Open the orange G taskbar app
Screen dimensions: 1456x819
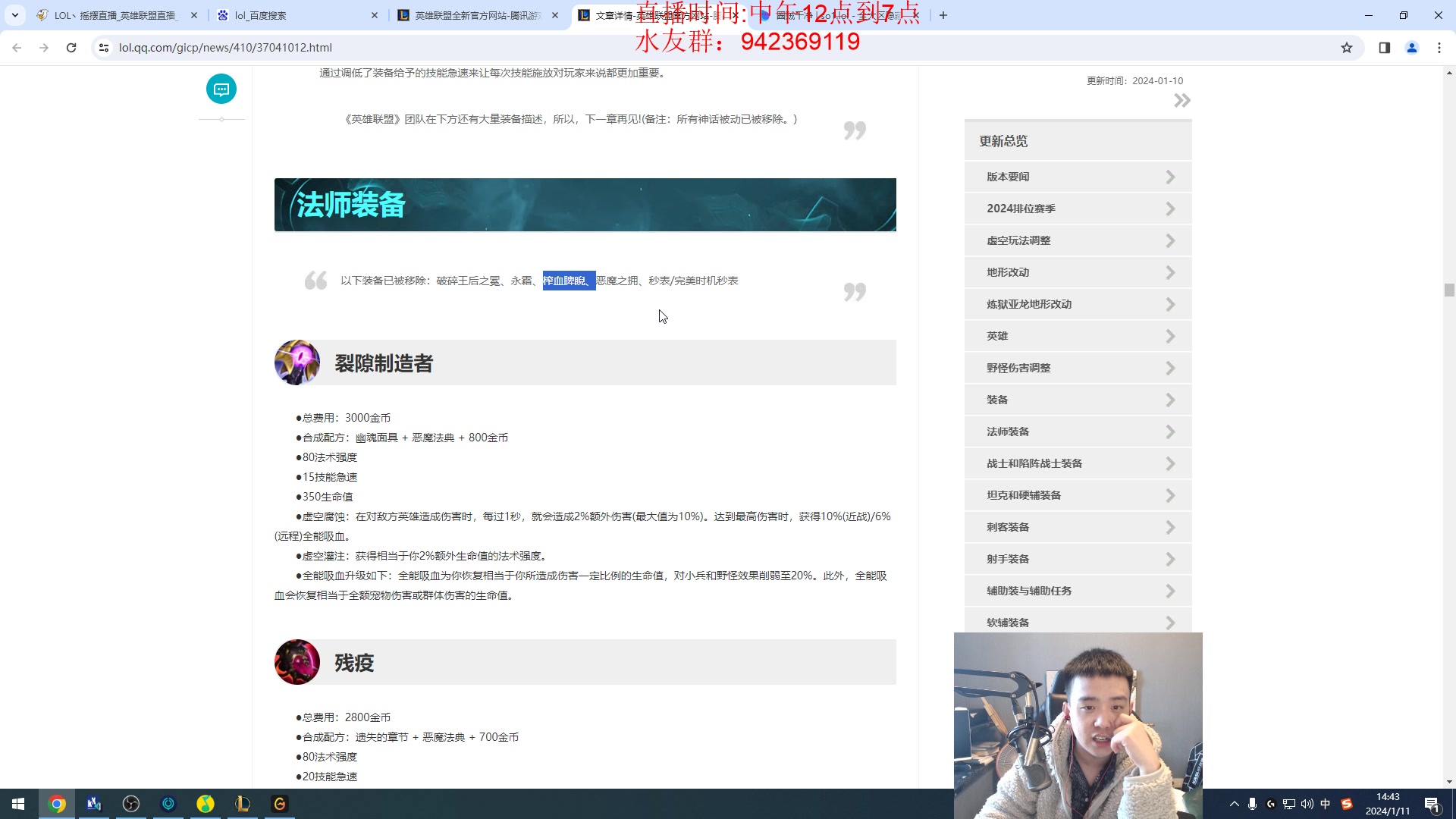[x=280, y=804]
